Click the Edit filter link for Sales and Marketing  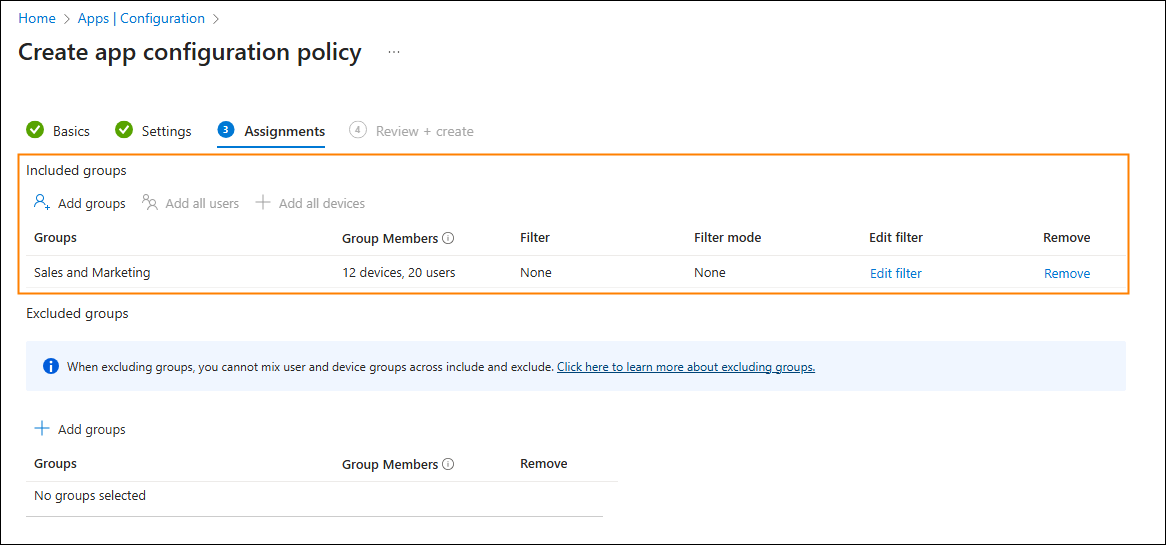click(x=895, y=274)
